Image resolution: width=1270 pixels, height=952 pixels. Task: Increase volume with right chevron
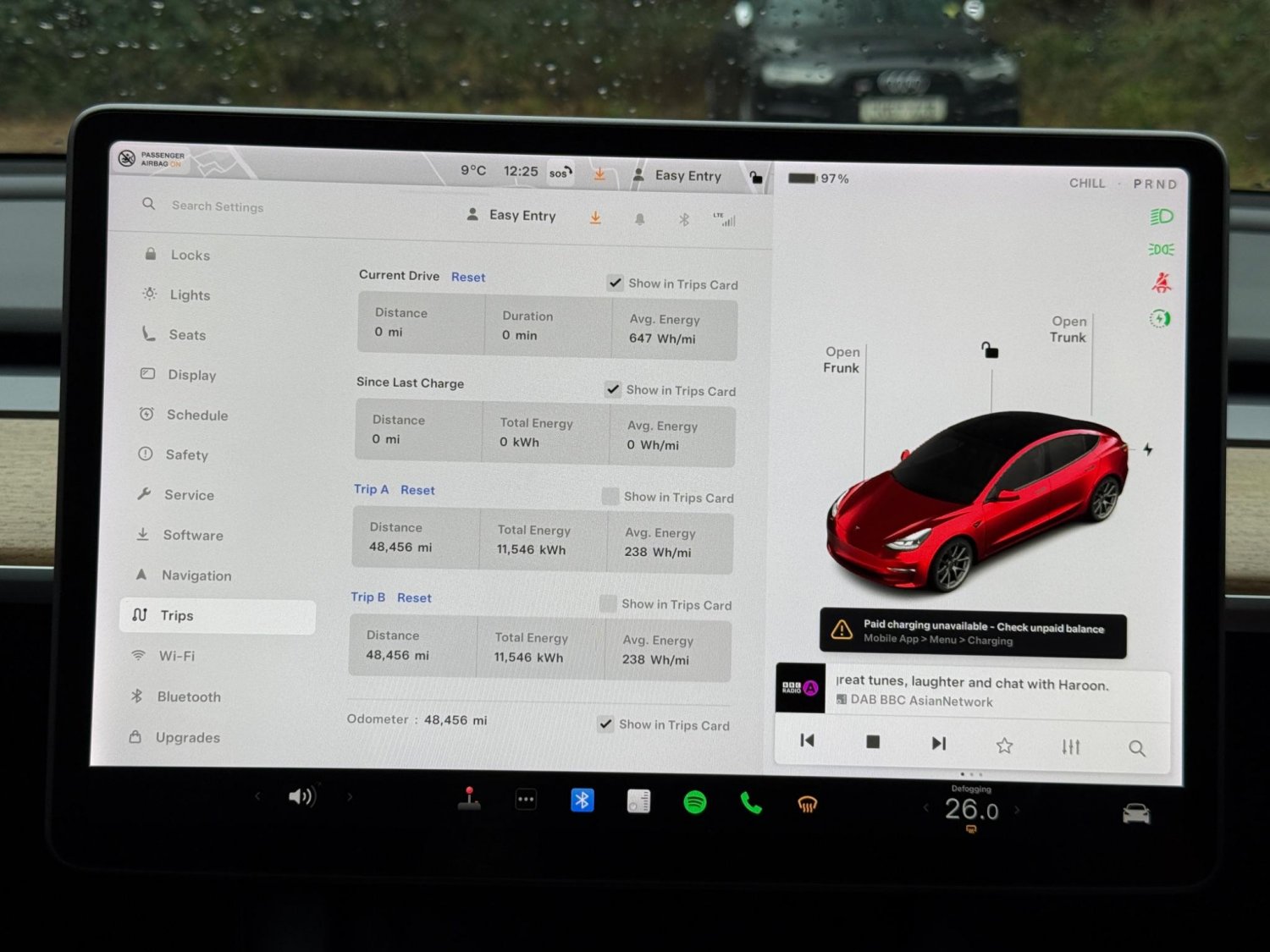click(x=350, y=797)
